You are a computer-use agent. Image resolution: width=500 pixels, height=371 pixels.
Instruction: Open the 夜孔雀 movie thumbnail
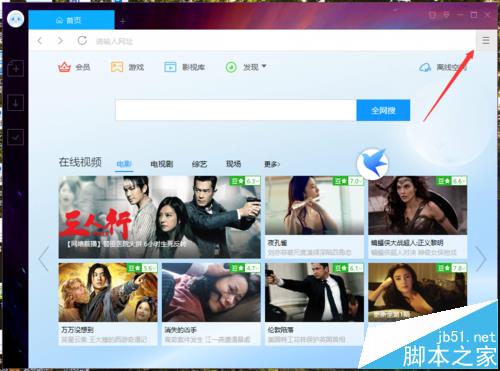(314, 205)
